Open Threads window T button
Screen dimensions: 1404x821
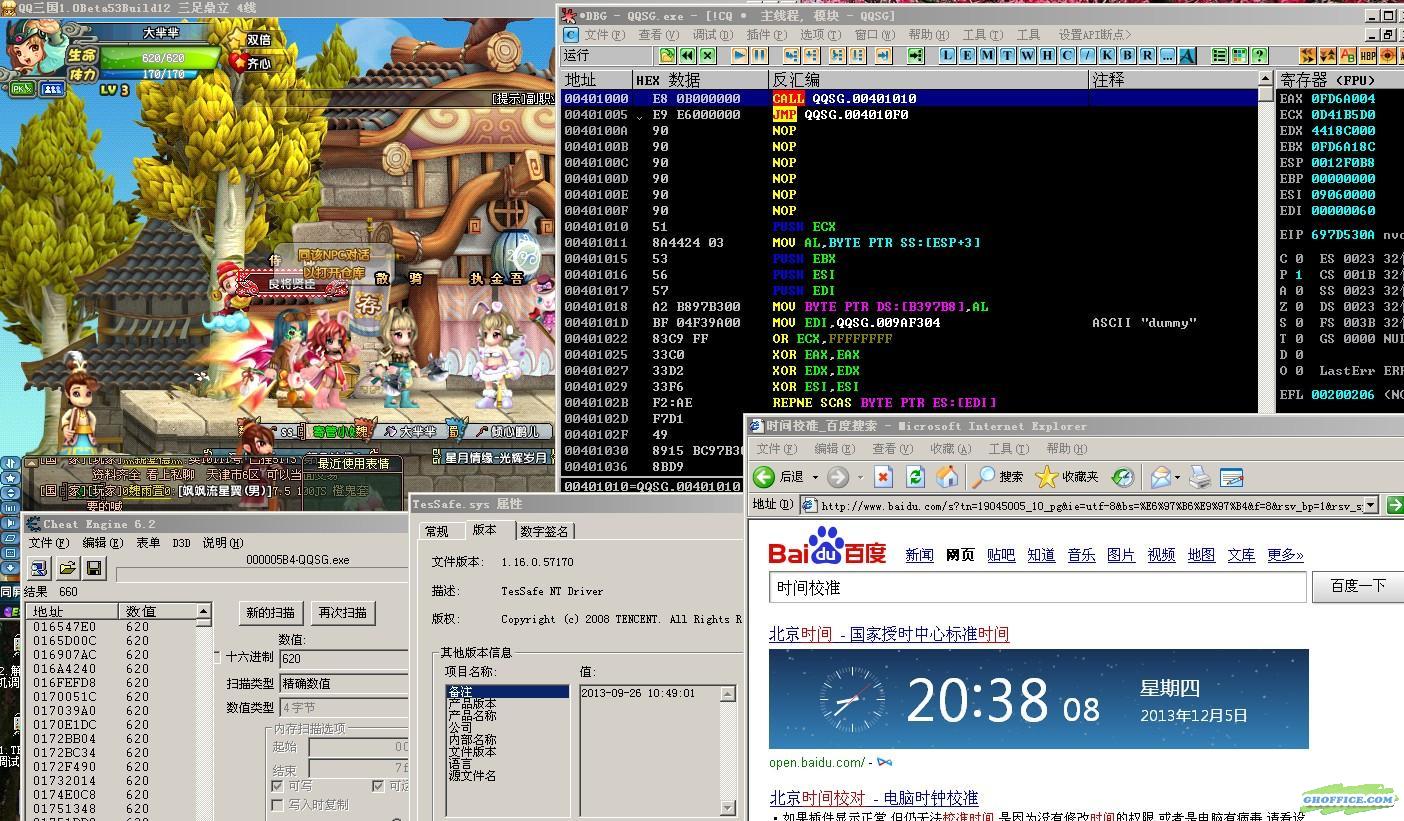(1007, 55)
